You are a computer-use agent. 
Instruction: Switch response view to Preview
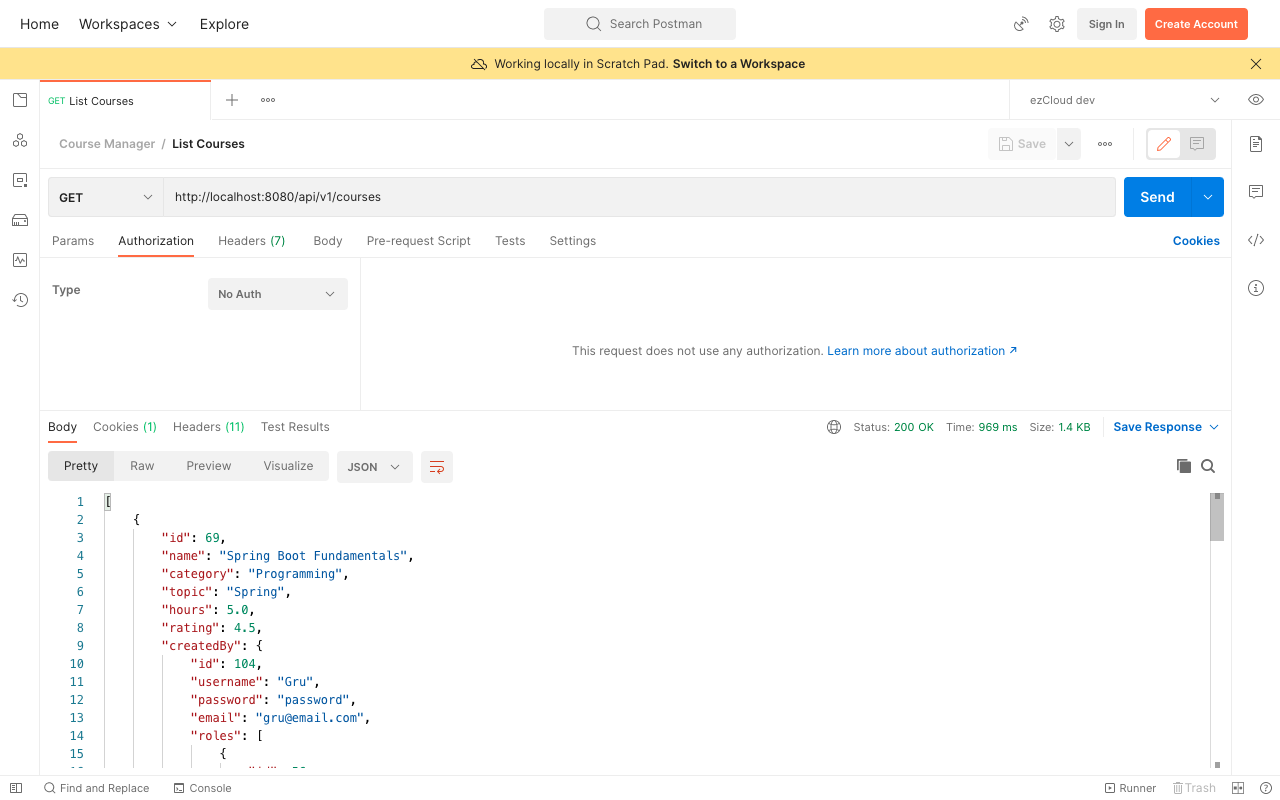(x=209, y=466)
